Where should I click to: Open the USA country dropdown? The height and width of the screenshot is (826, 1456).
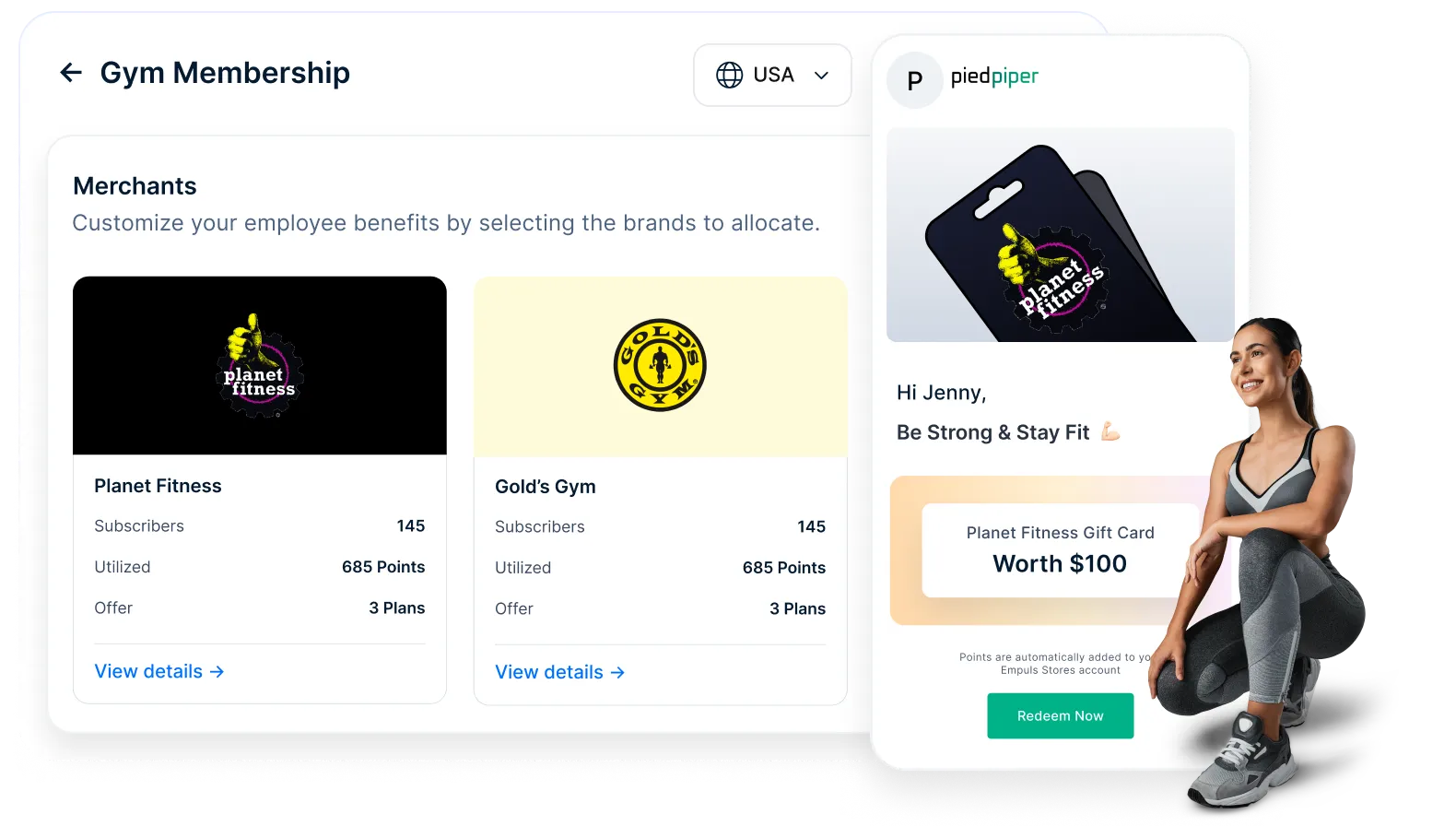(x=772, y=75)
